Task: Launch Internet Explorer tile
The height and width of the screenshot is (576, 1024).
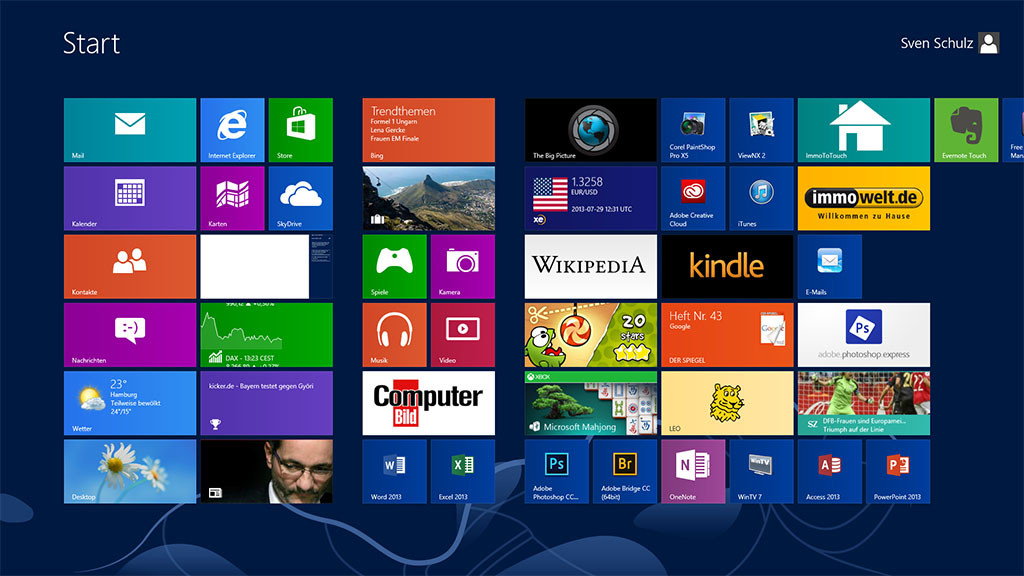Action: [232, 130]
